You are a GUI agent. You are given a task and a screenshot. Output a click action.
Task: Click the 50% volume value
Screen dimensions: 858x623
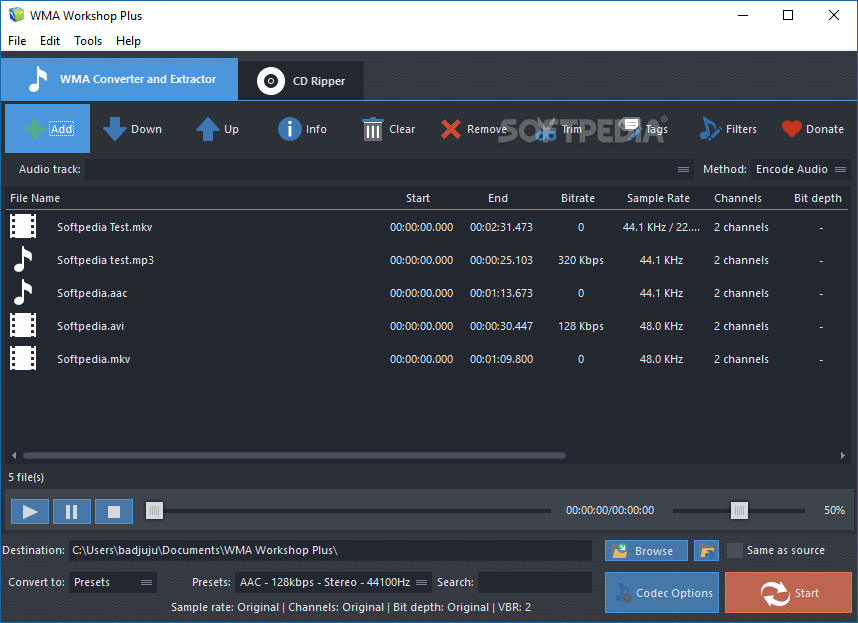[x=834, y=510]
